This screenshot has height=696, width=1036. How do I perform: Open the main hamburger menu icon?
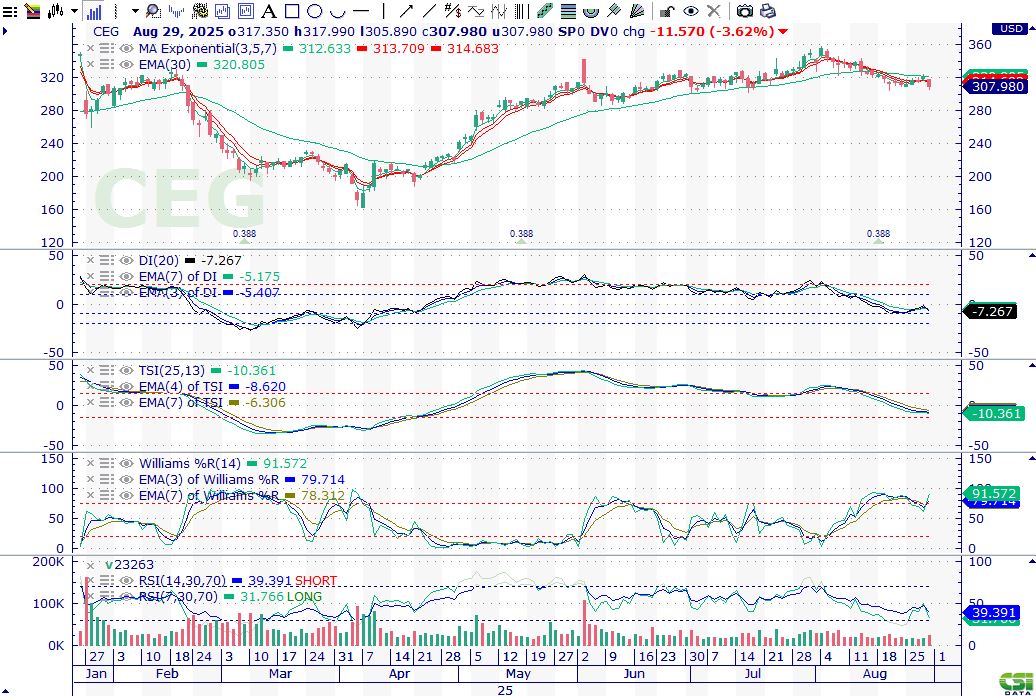[10, 12]
